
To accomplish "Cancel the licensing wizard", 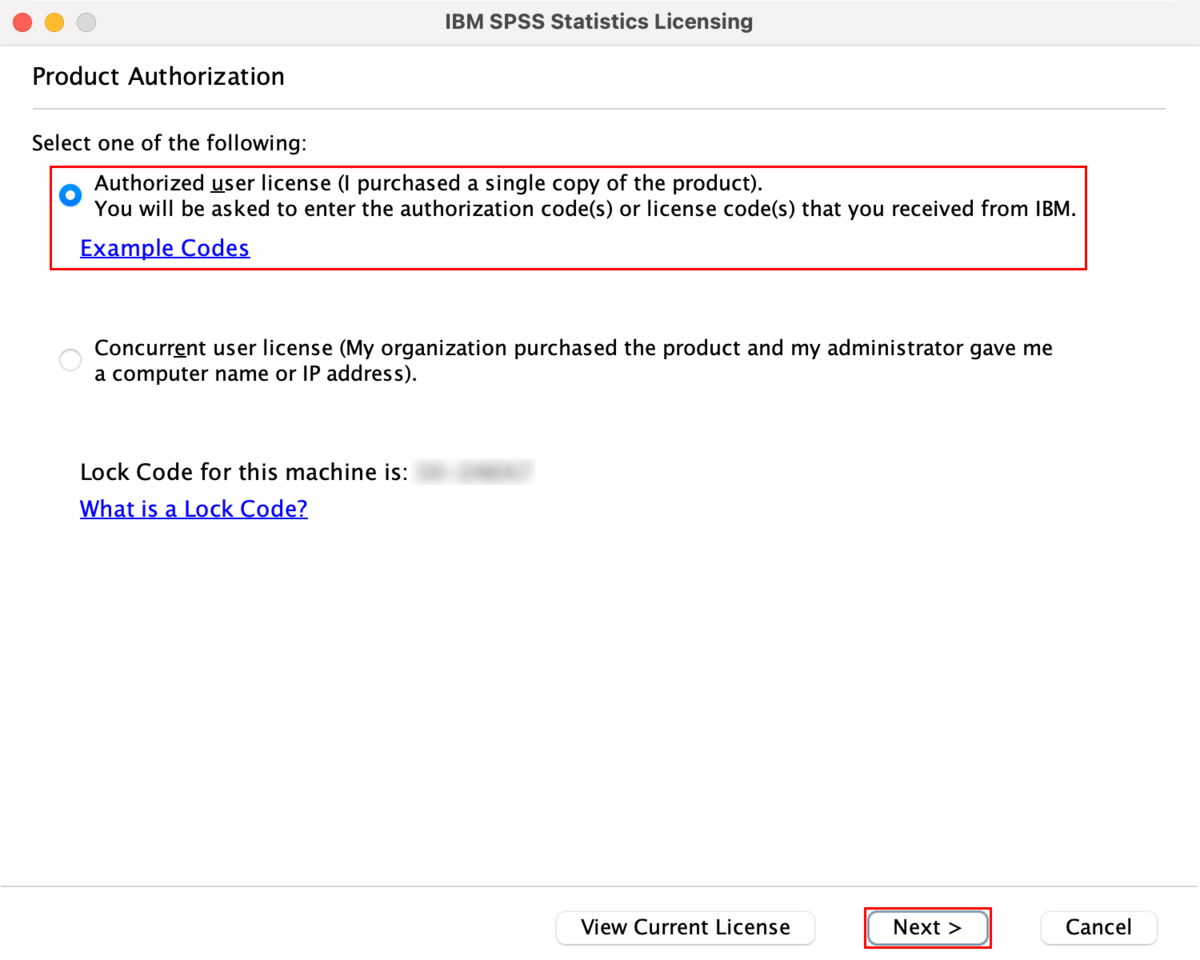I will [x=1098, y=927].
